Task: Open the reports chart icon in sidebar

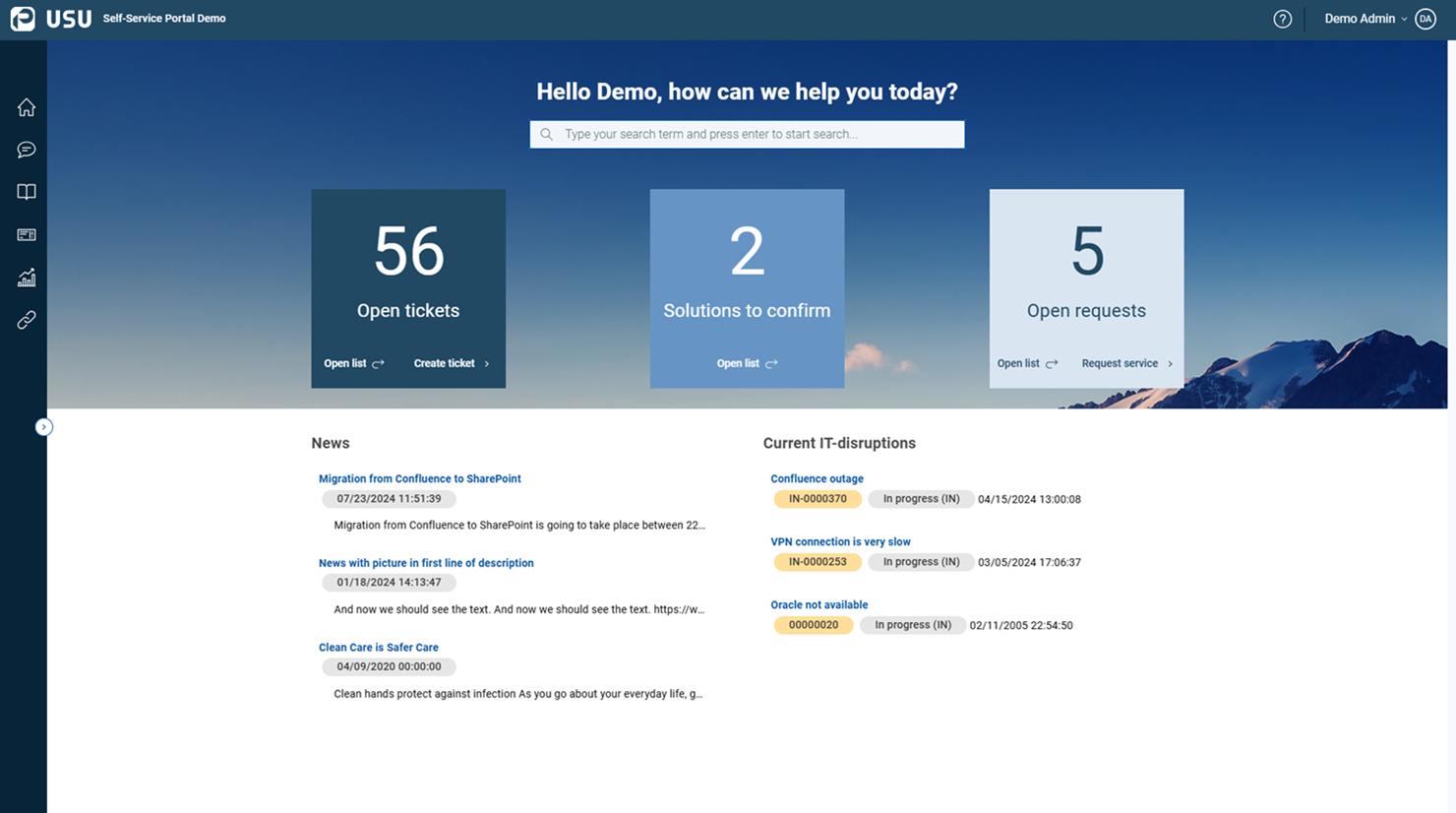Action: [x=27, y=278]
